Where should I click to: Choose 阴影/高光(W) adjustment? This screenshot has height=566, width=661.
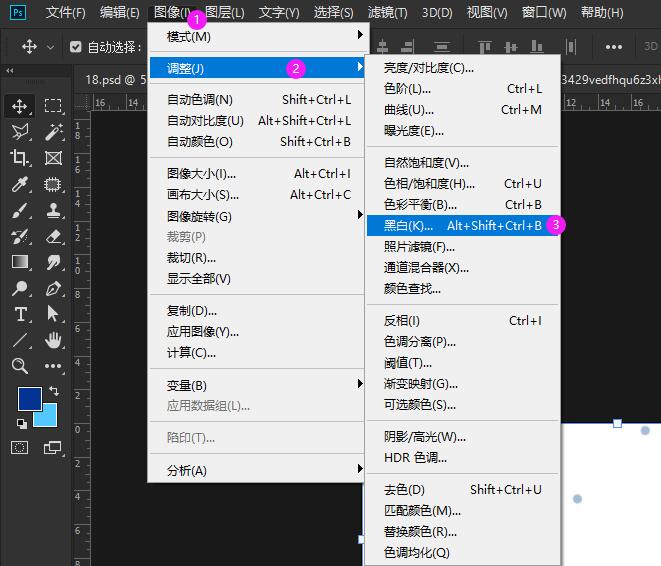[462, 437]
